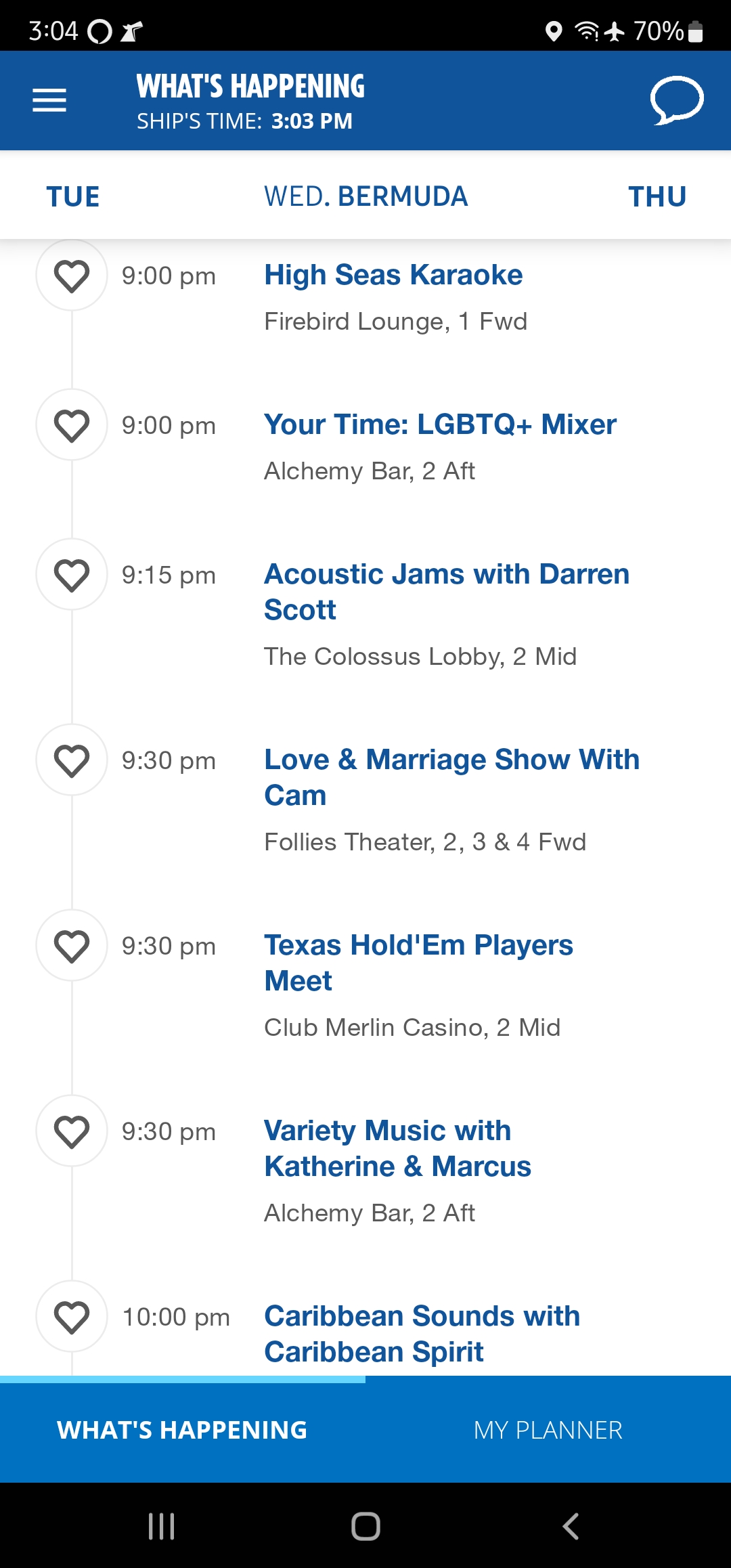Screen dimensions: 731x1568
Task: Open High Seas Karaoke event details
Action: (393, 275)
